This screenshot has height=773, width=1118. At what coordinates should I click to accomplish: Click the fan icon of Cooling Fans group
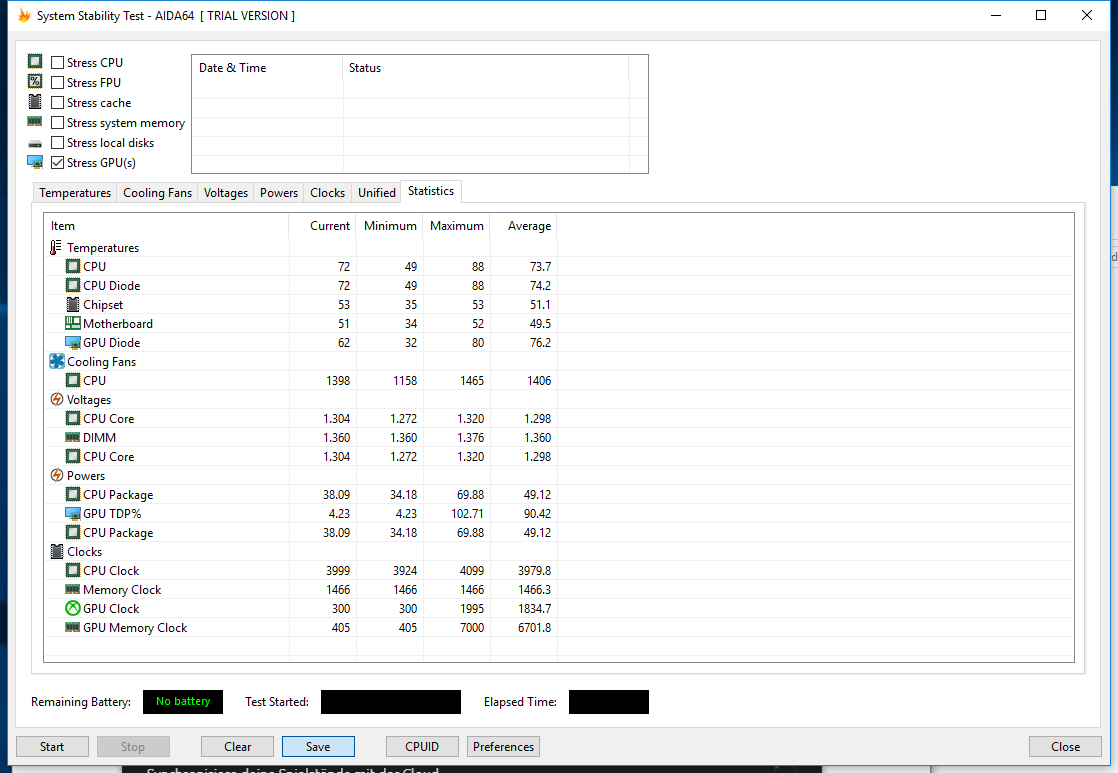pos(57,361)
